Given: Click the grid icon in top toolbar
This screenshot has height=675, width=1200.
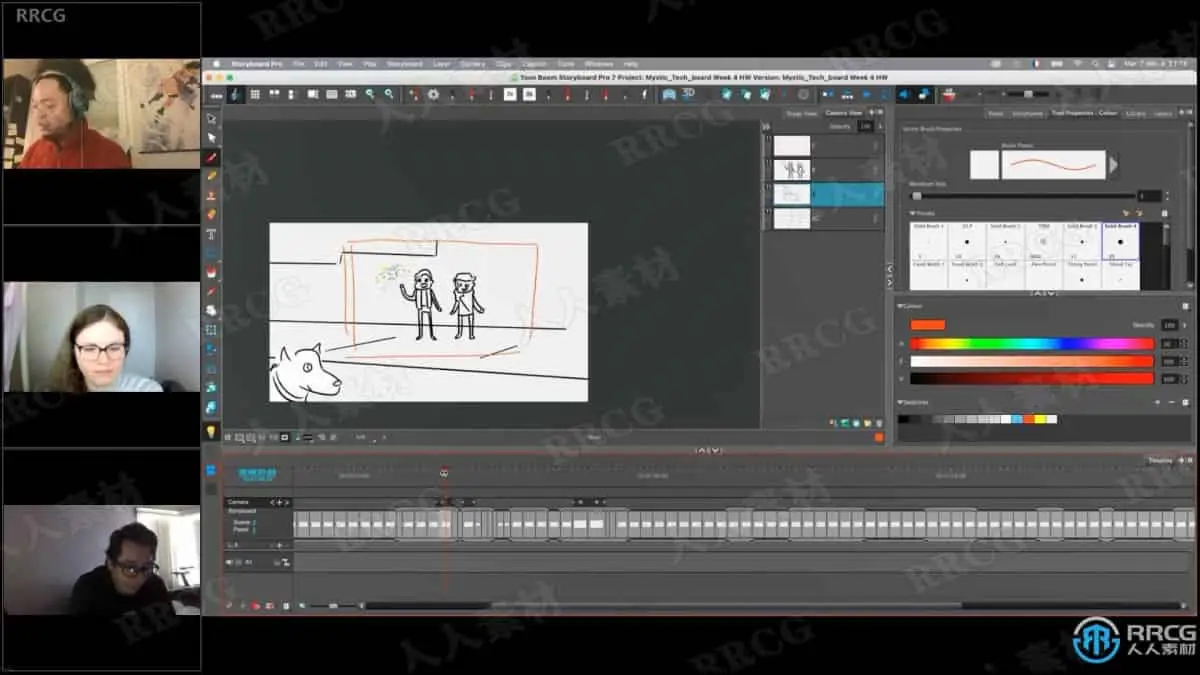Looking at the screenshot, I should pos(255,94).
